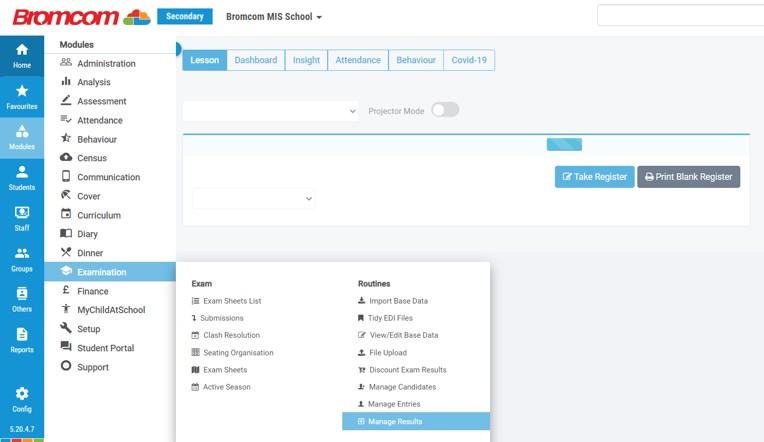Click the Diary book icon
The width and height of the screenshot is (764, 442).
click(x=66, y=233)
